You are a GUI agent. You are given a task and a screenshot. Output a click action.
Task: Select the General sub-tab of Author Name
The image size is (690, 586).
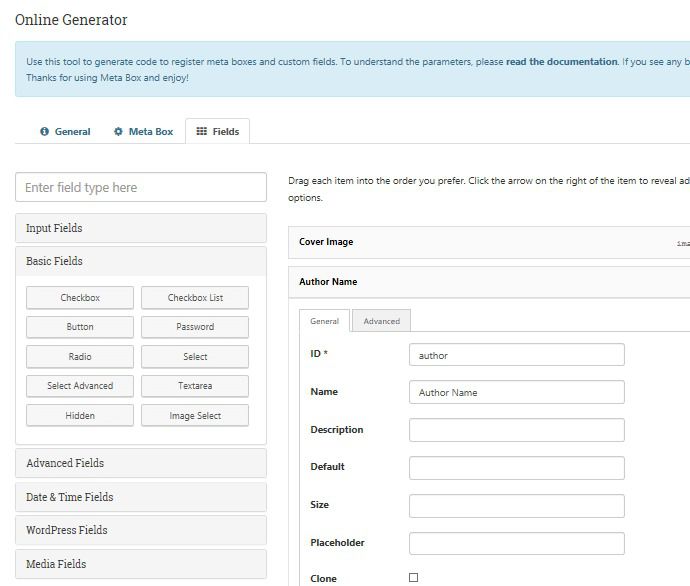click(324, 321)
